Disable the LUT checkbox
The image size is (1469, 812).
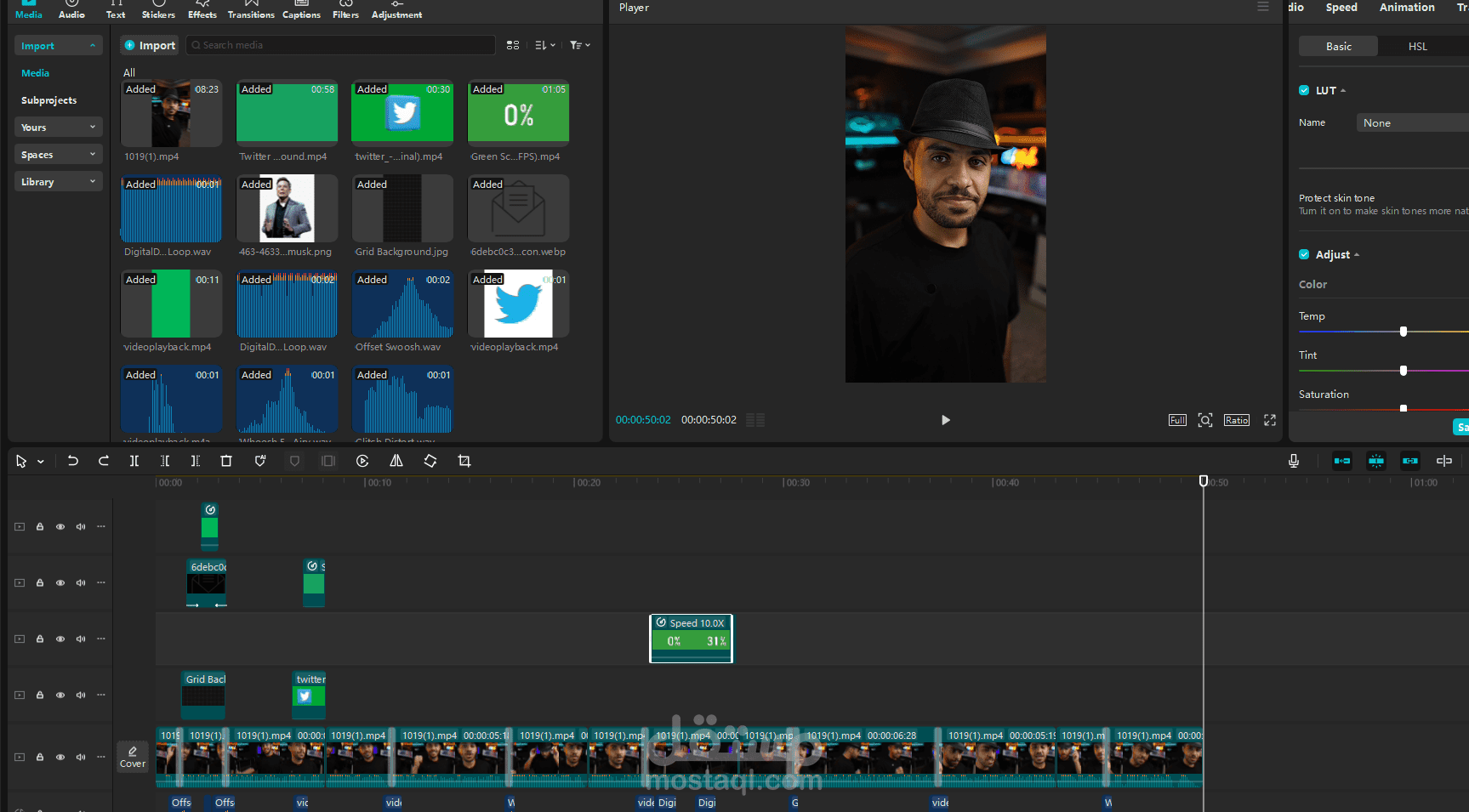point(1304,90)
